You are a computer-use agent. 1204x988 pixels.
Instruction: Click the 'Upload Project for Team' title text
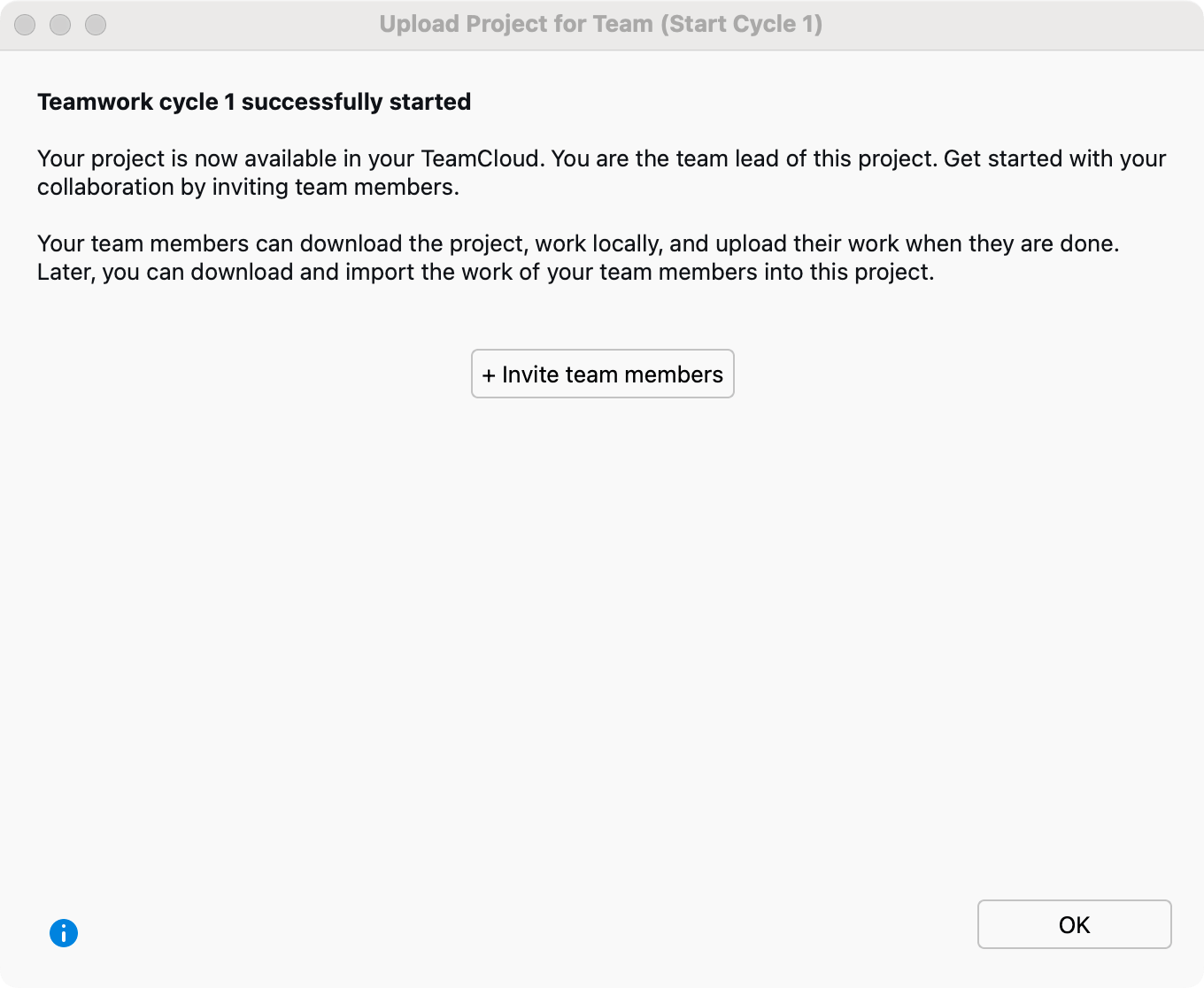coord(515,24)
